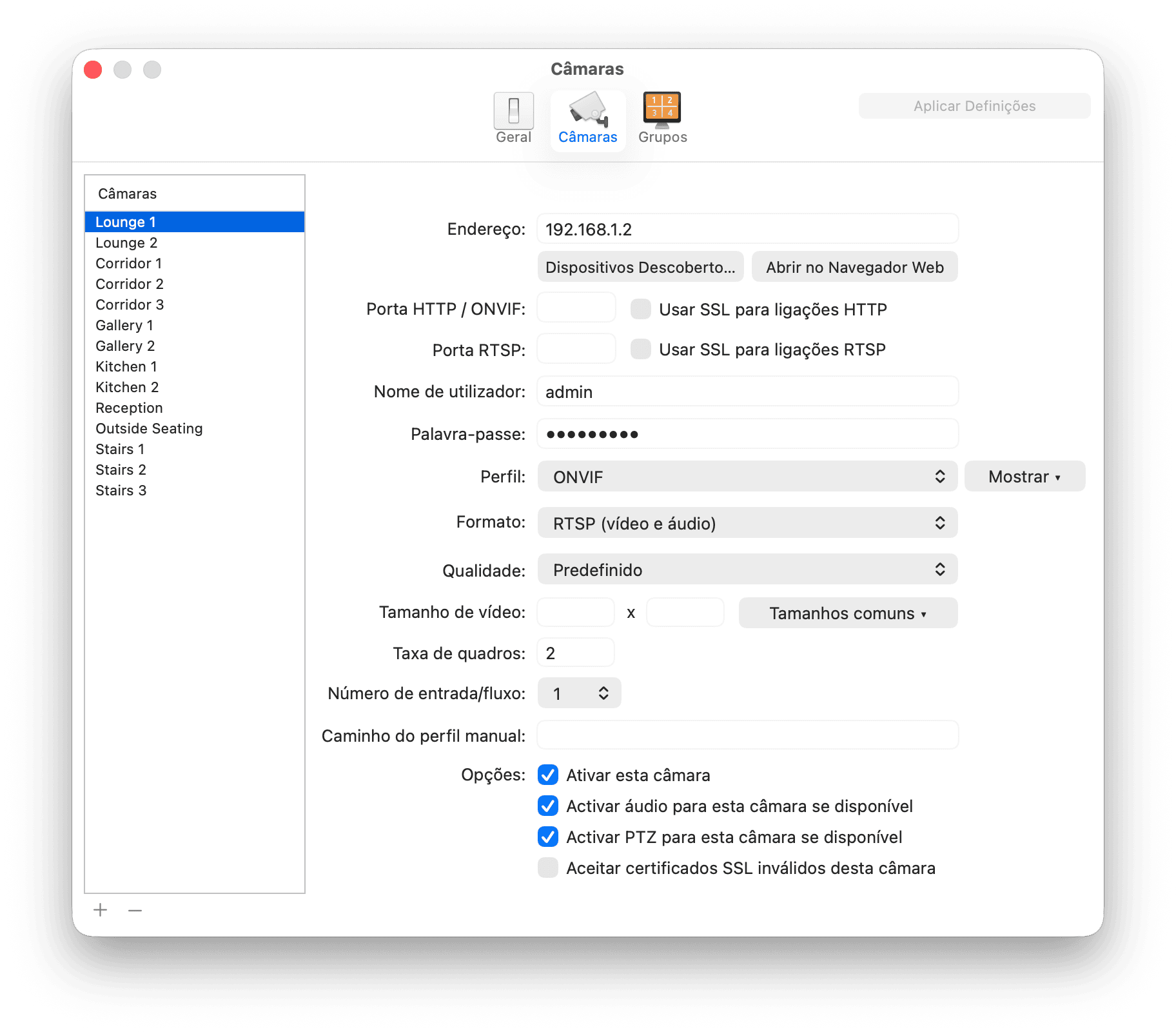Toggle Aceitar certificados SSL inválidos checkbox
Image resolution: width=1176 pixels, height=1032 pixels.
548,868
